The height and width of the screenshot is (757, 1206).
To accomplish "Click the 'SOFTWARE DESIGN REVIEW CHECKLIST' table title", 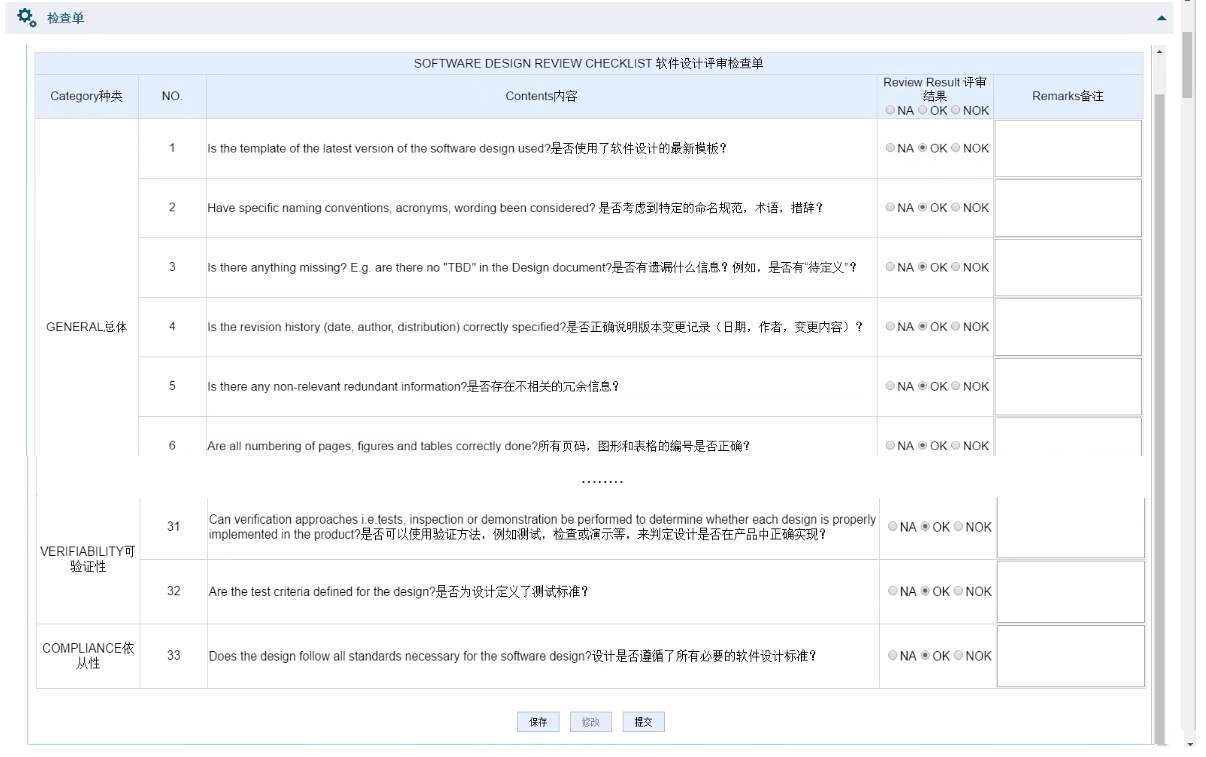I will 589,63.
